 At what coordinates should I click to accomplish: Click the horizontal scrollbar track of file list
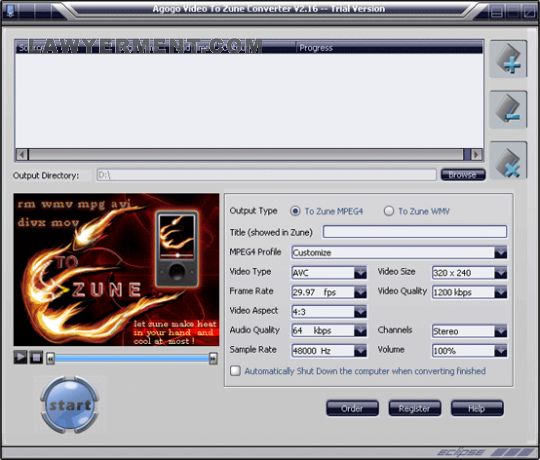point(246,155)
